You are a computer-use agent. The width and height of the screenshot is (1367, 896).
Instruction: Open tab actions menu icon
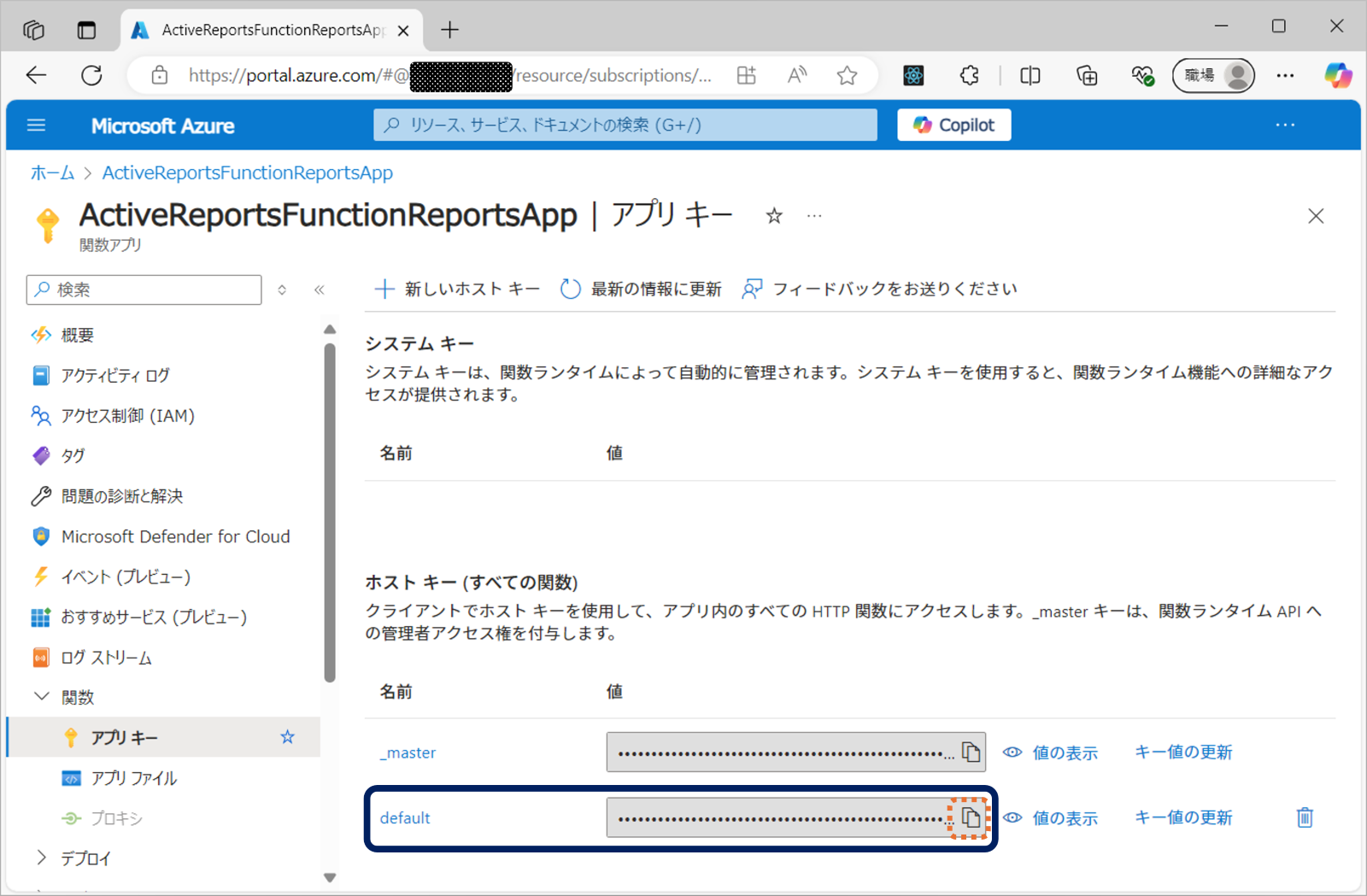click(86, 30)
